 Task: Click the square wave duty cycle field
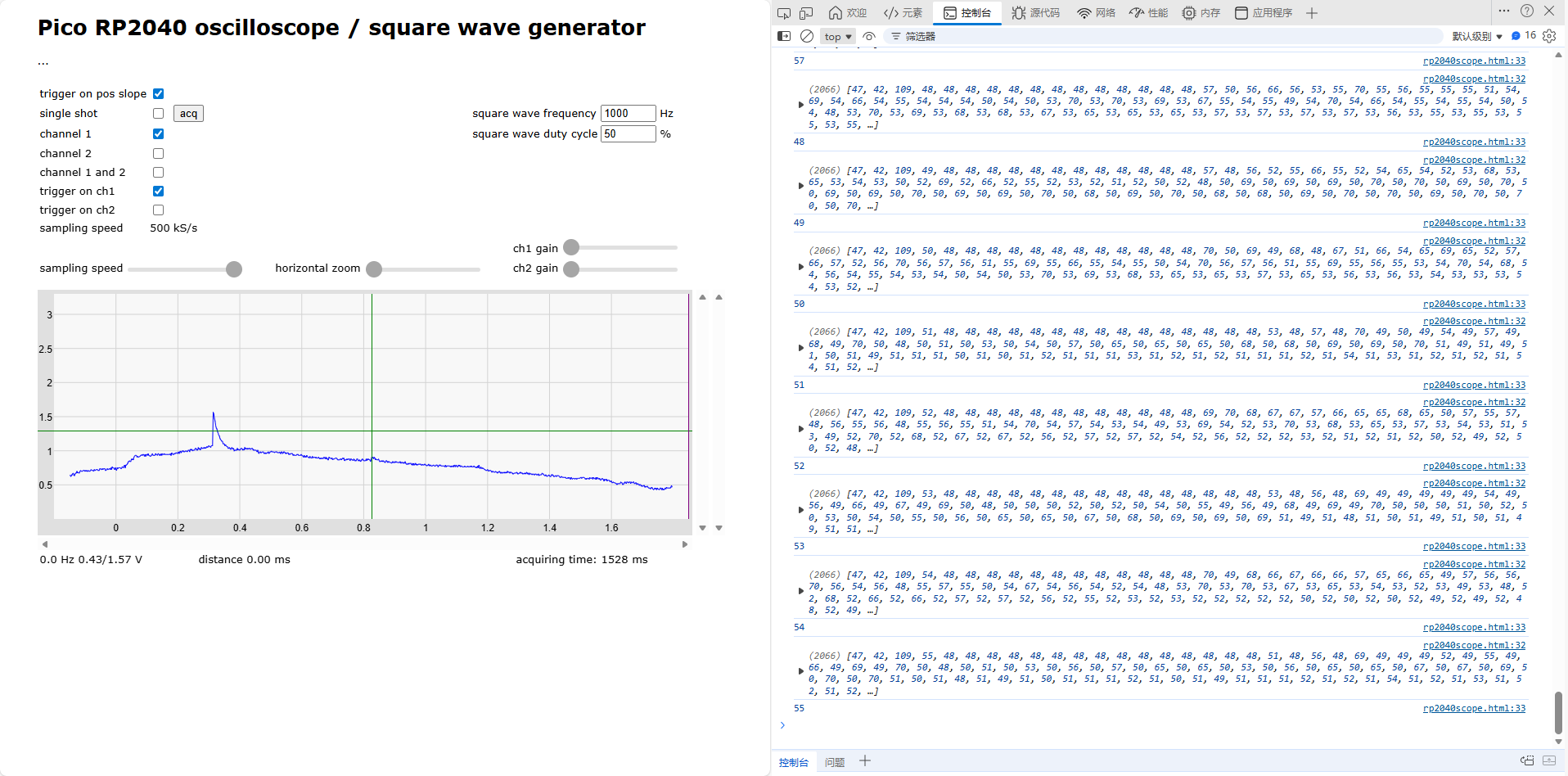point(629,133)
